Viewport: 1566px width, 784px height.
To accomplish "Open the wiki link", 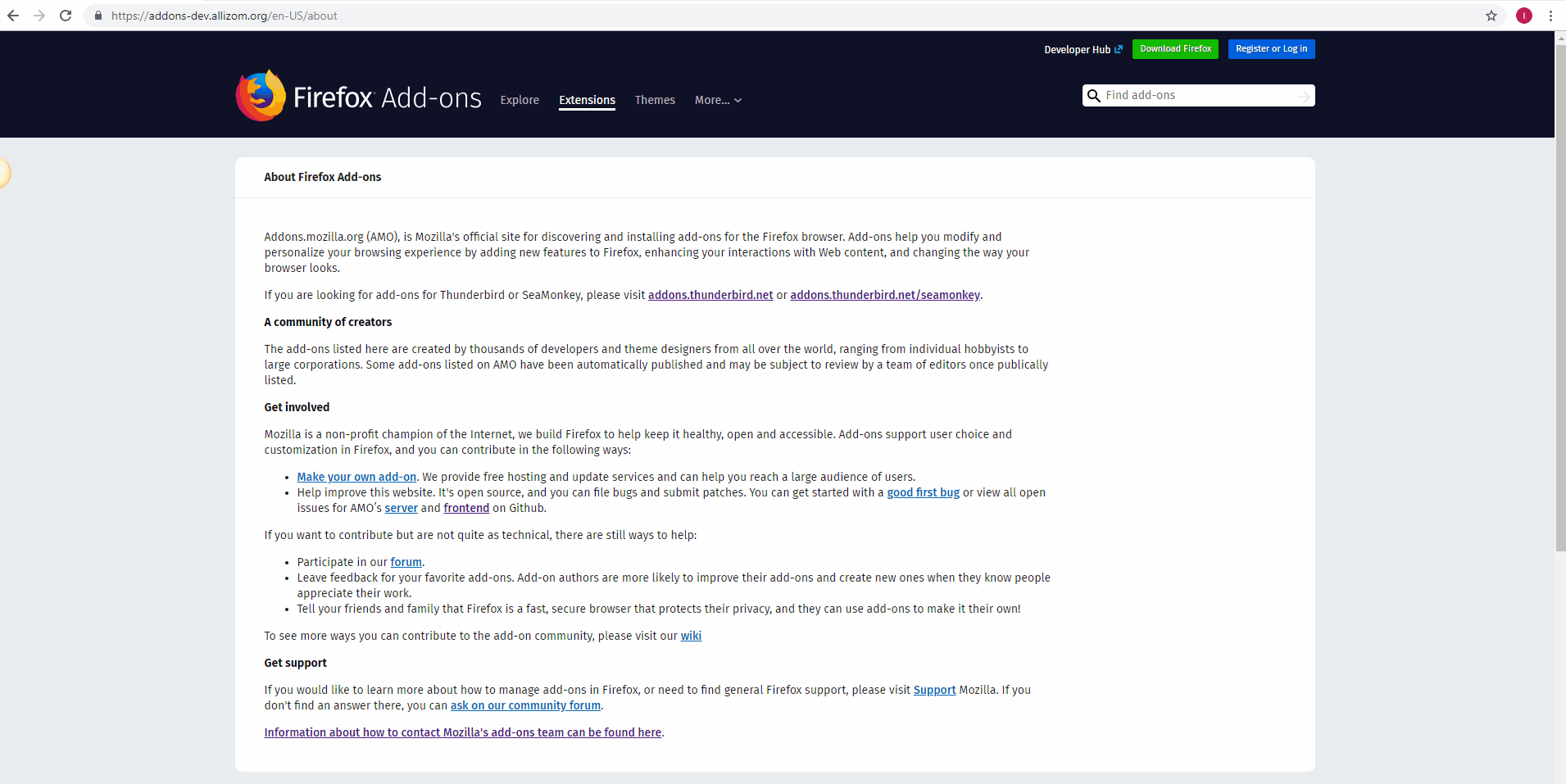I will (691, 636).
